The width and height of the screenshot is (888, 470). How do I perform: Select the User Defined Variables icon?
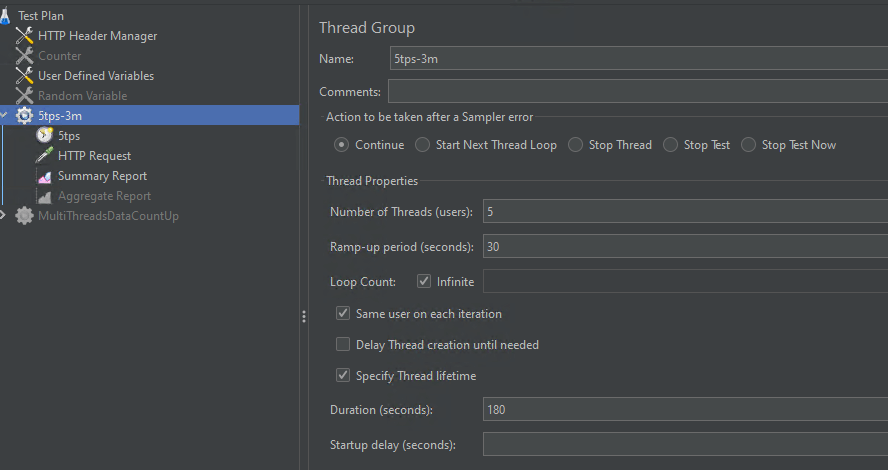24,75
